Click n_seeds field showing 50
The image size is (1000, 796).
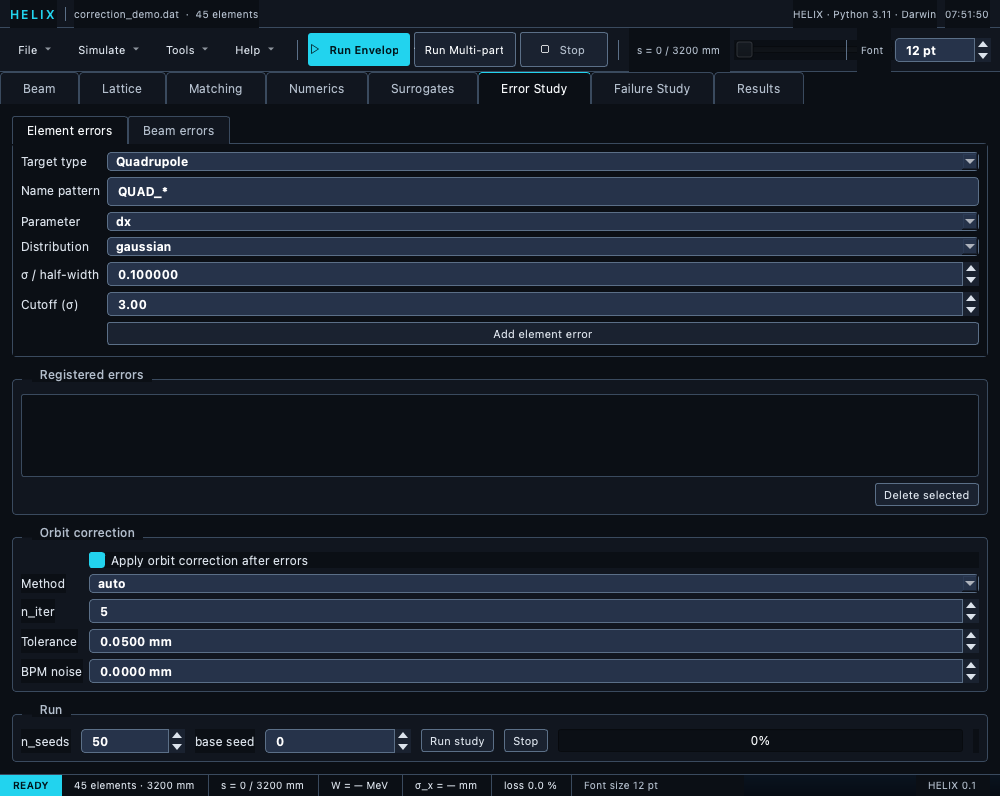point(125,741)
